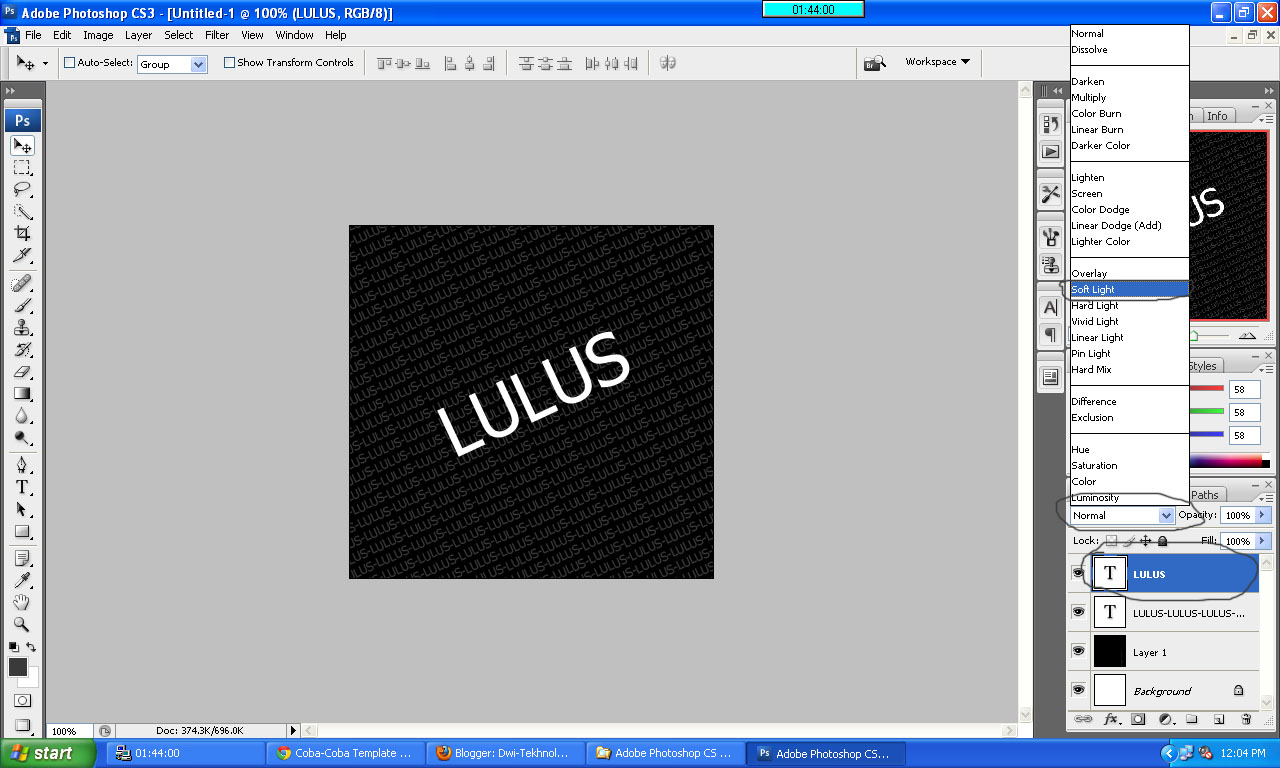1280x768 pixels.
Task: Select the Brush tool
Action: (x=22, y=306)
